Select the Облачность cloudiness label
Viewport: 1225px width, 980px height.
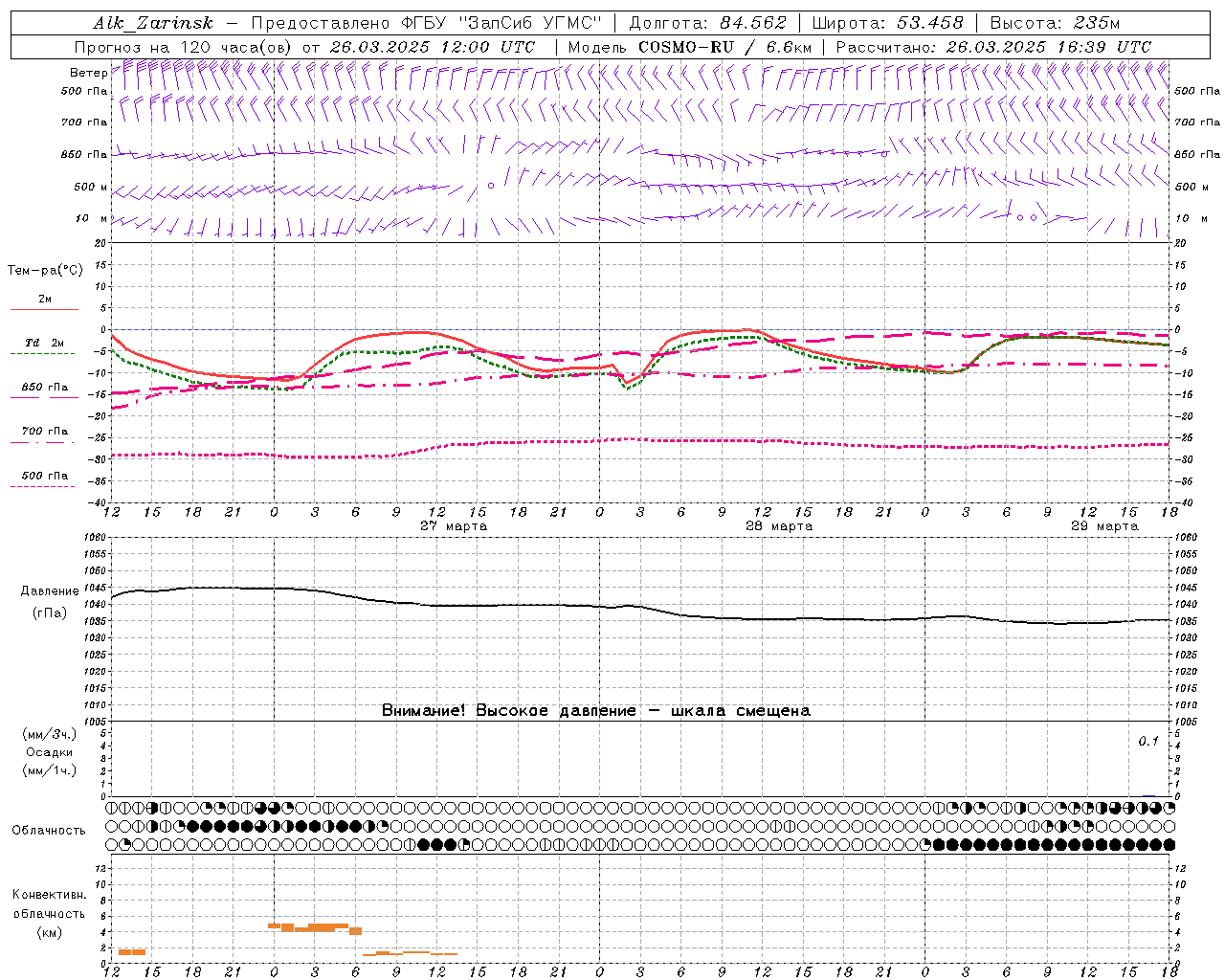pyautogui.click(x=49, y=831)
